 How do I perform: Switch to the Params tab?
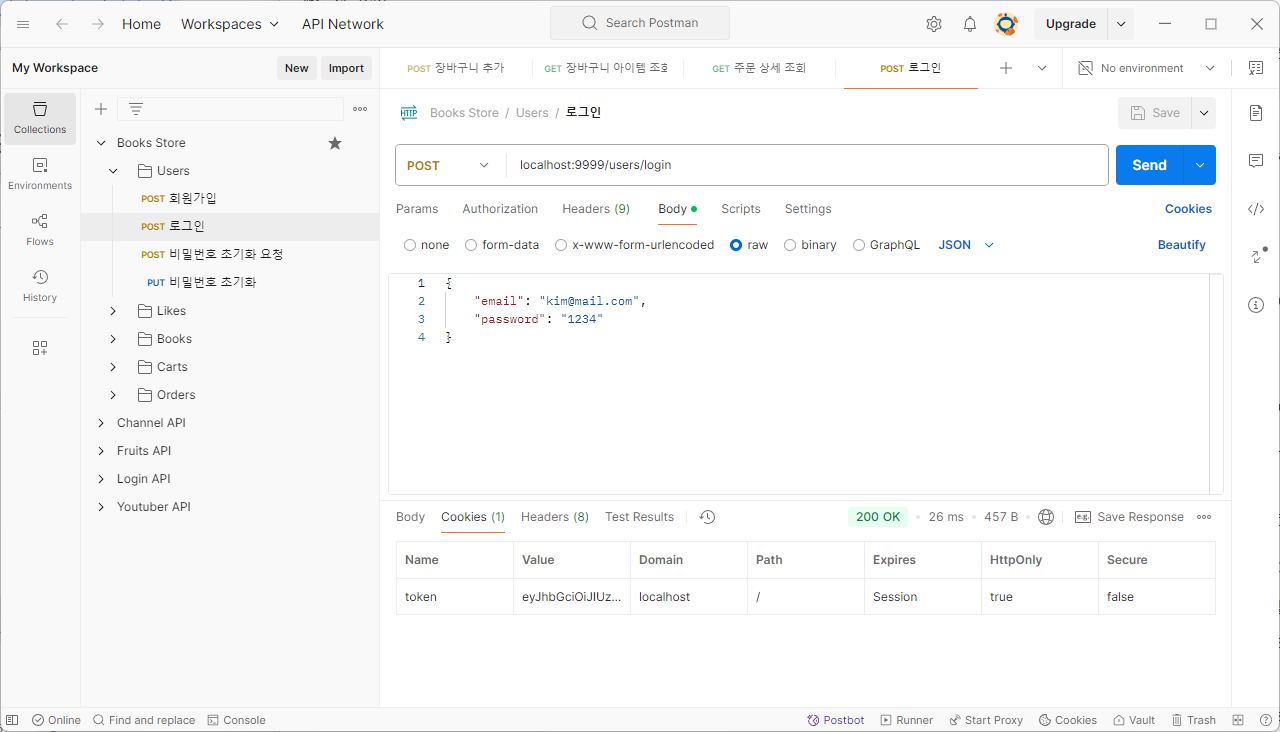click(x=417, y=209)
